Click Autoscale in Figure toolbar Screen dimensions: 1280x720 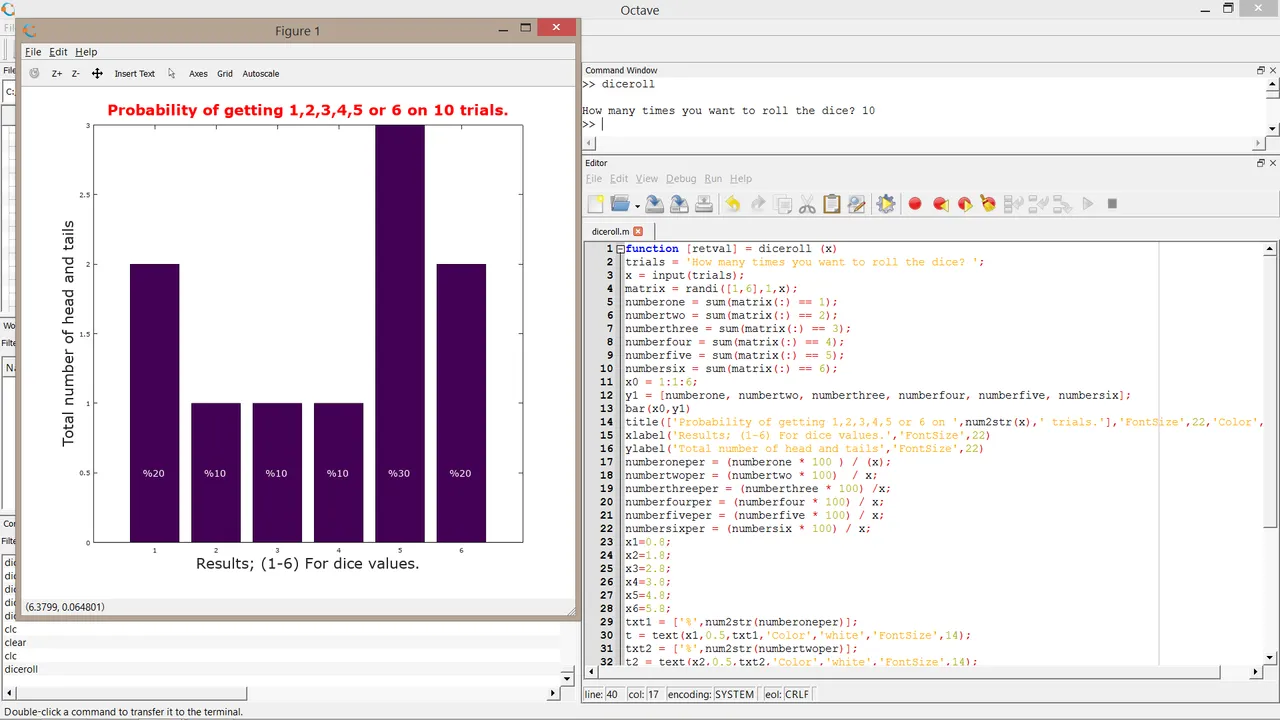coord(261,74)
